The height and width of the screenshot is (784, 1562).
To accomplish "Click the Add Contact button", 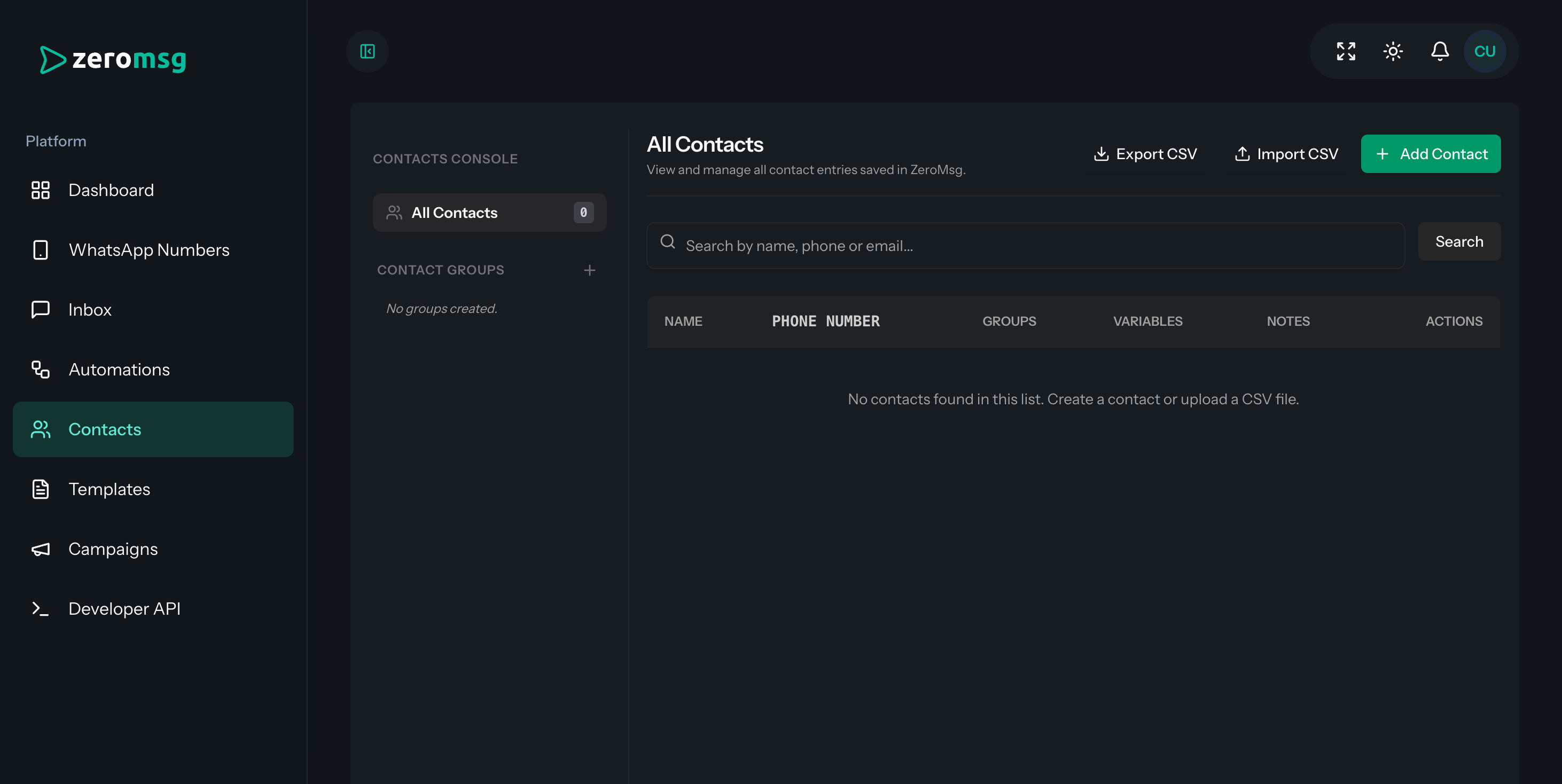I will click(x=1431, y=154).
